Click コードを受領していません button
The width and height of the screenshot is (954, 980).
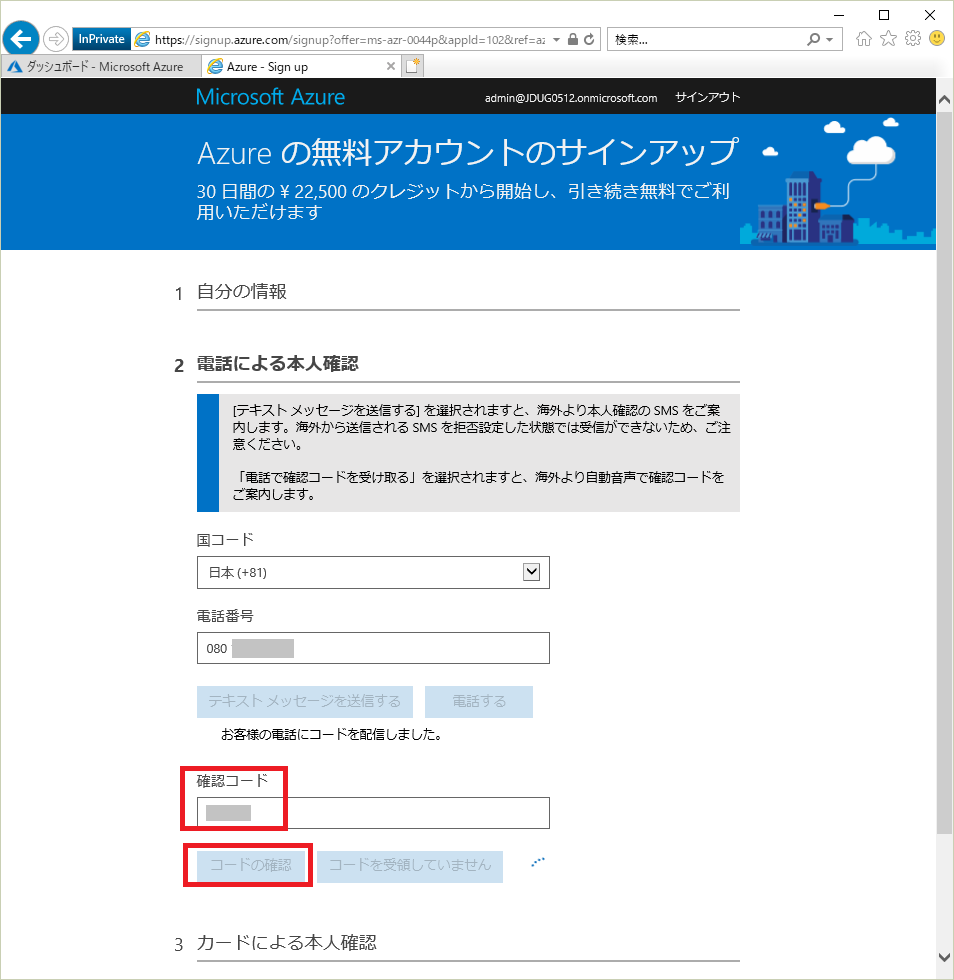(x=410, y=866)
